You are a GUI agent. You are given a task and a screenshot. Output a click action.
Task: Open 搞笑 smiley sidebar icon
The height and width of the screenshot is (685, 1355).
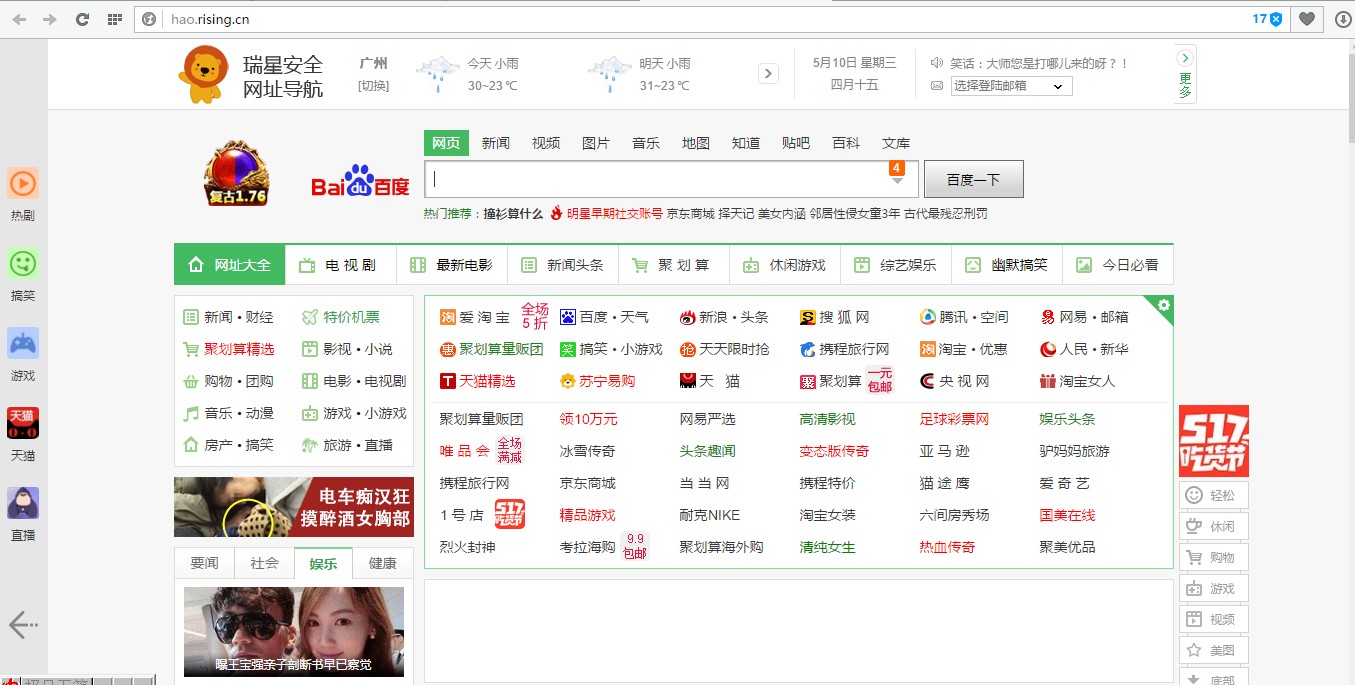pyautogui.click(x=23, y=264)
